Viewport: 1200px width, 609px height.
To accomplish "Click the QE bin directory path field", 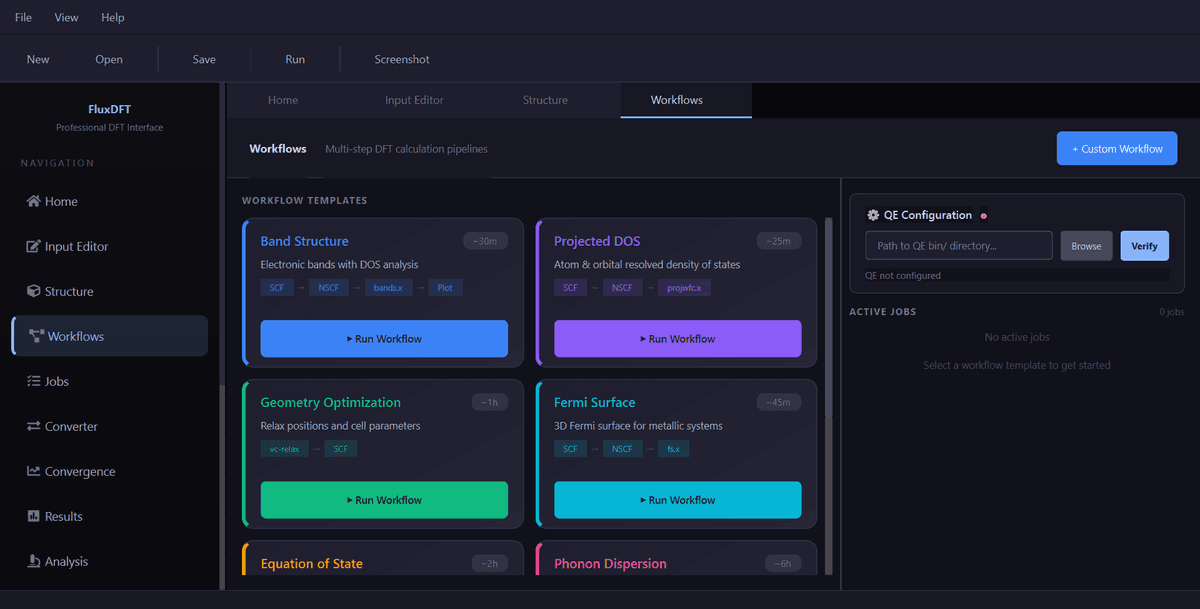I will tap(958, 246).
